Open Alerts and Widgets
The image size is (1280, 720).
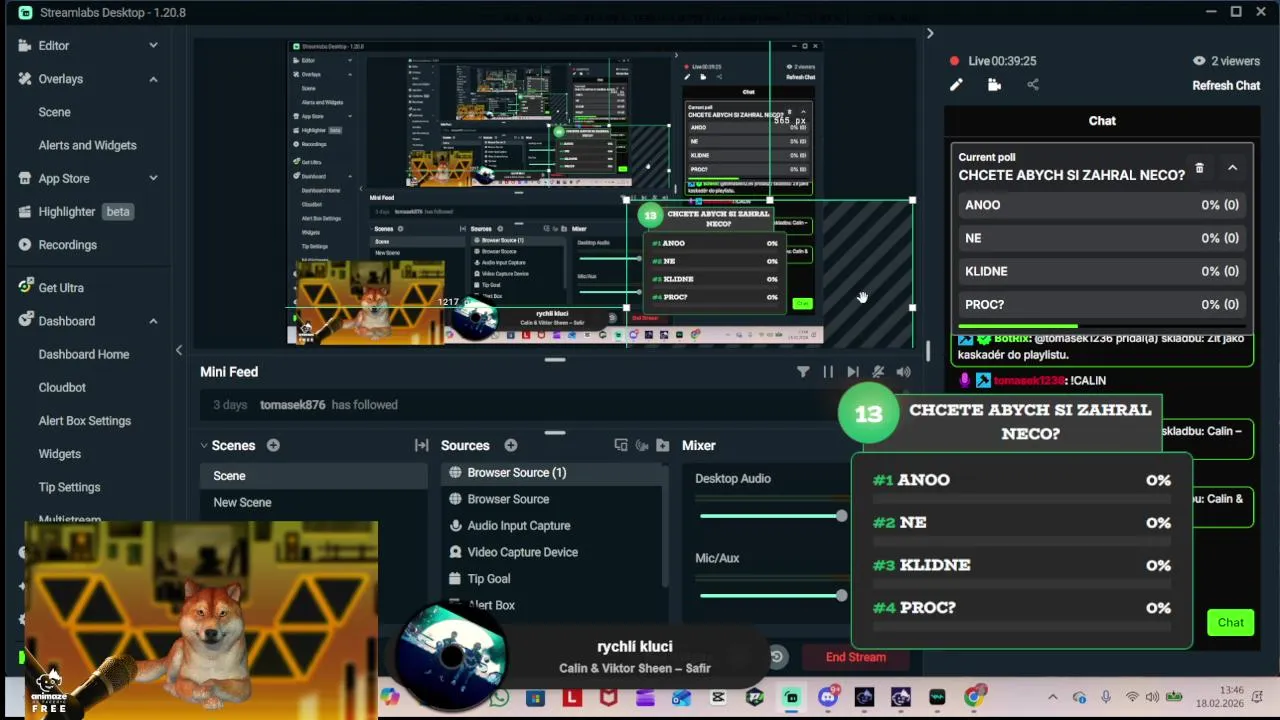pos(87,145)
